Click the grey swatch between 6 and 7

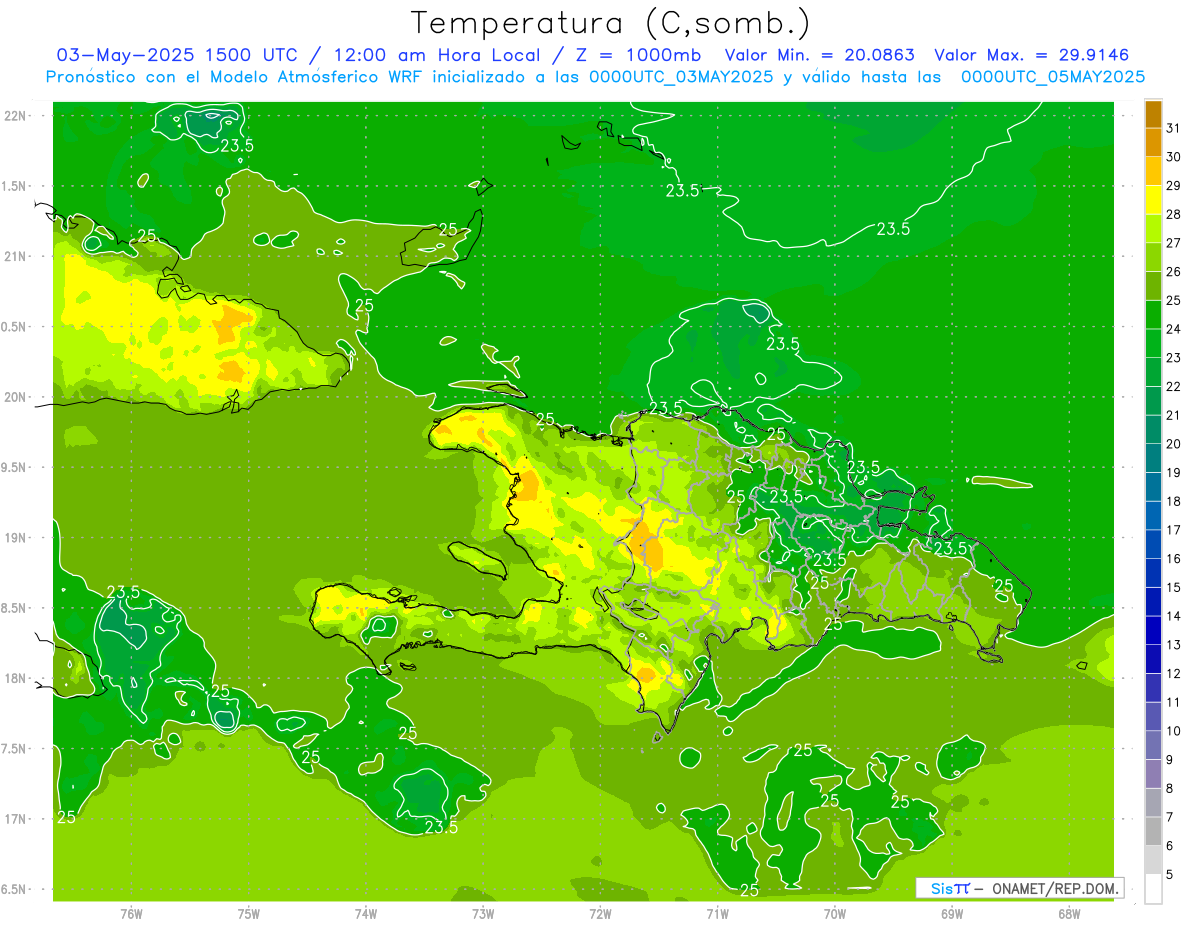1153,832
